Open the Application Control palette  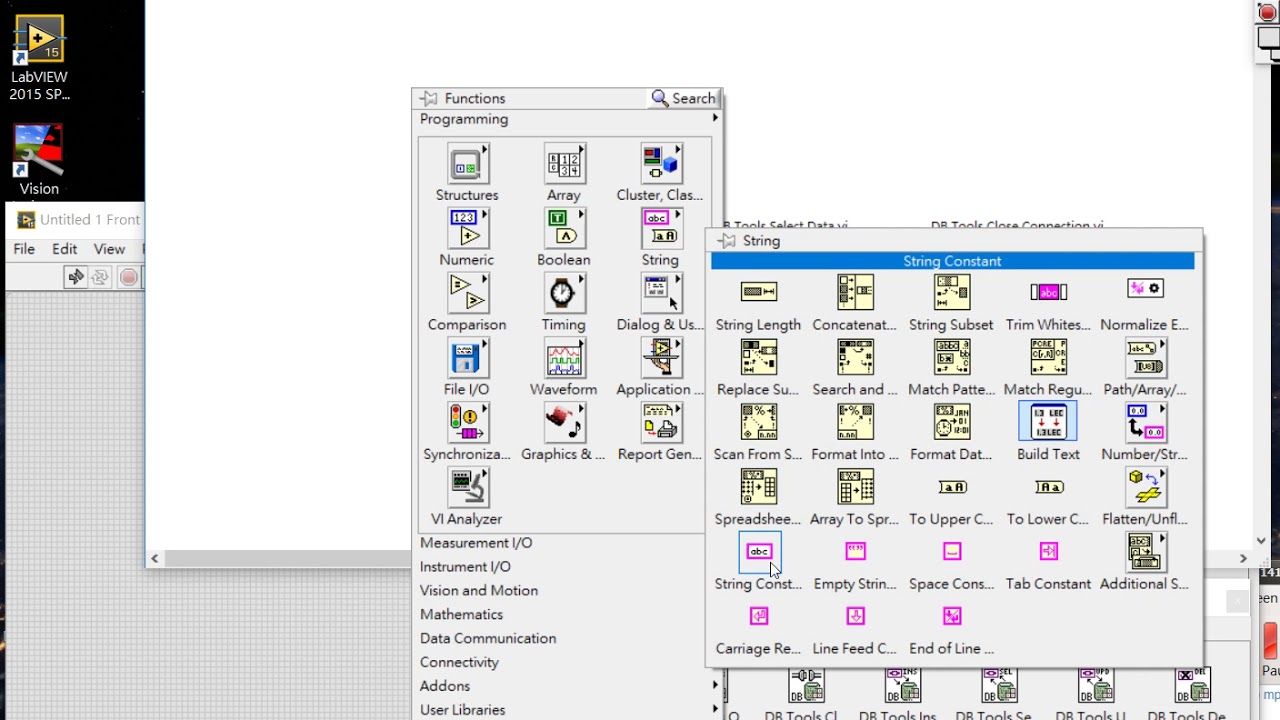(x=660, y=360)
